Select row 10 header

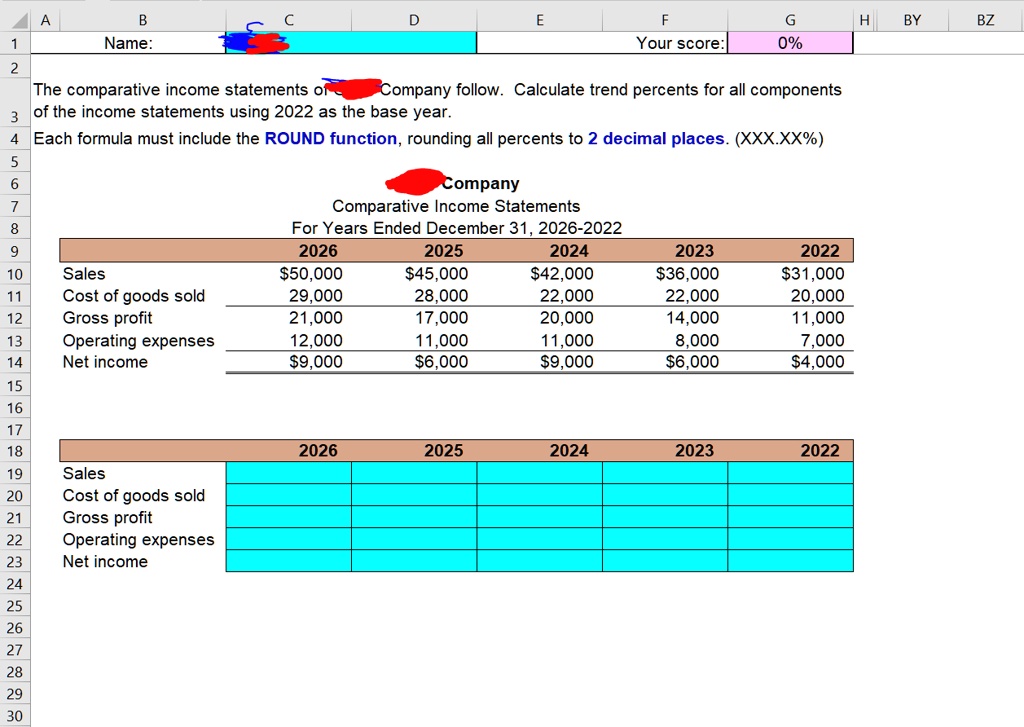(x=15, y=274)
